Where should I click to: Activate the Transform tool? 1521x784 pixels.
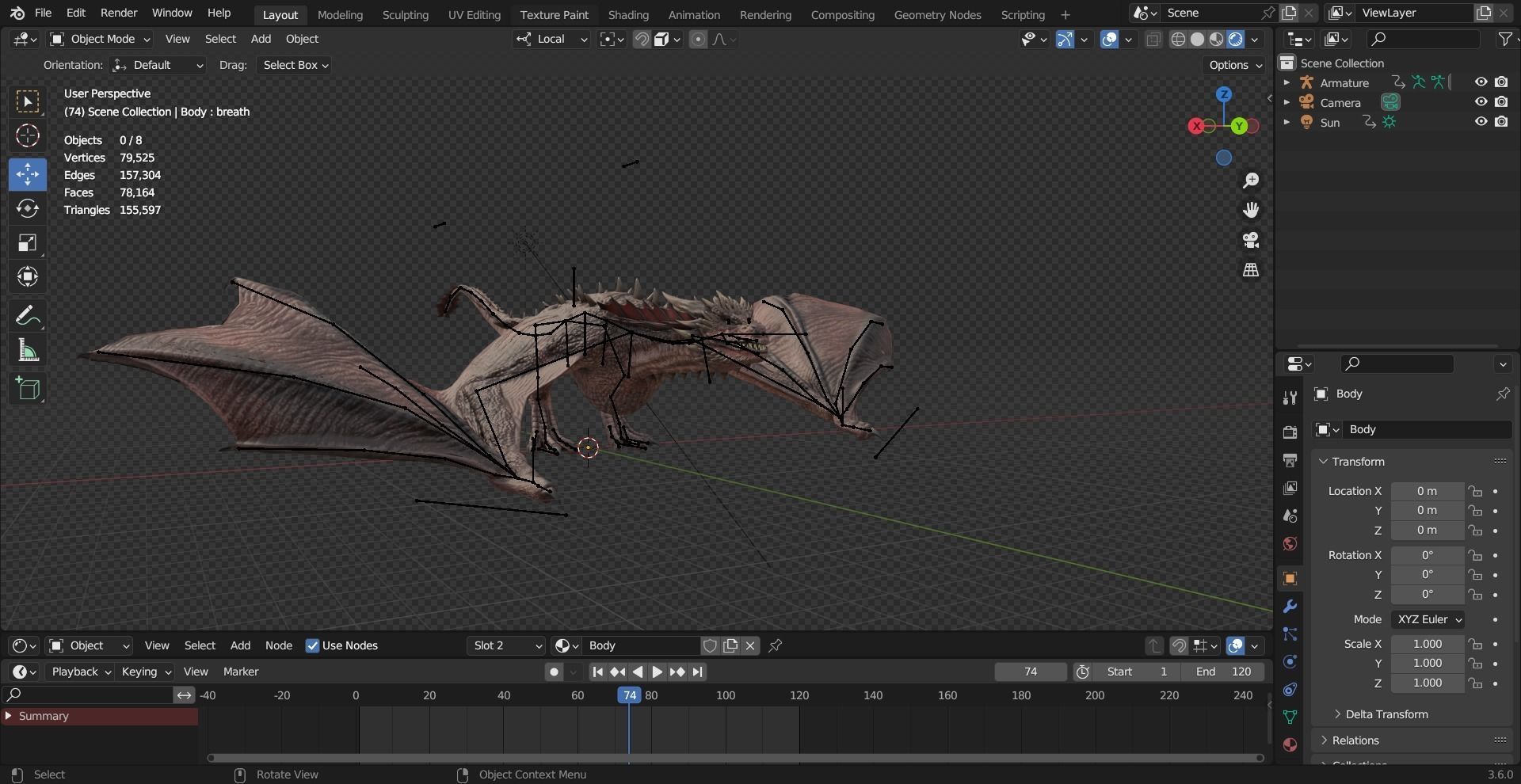28,276
